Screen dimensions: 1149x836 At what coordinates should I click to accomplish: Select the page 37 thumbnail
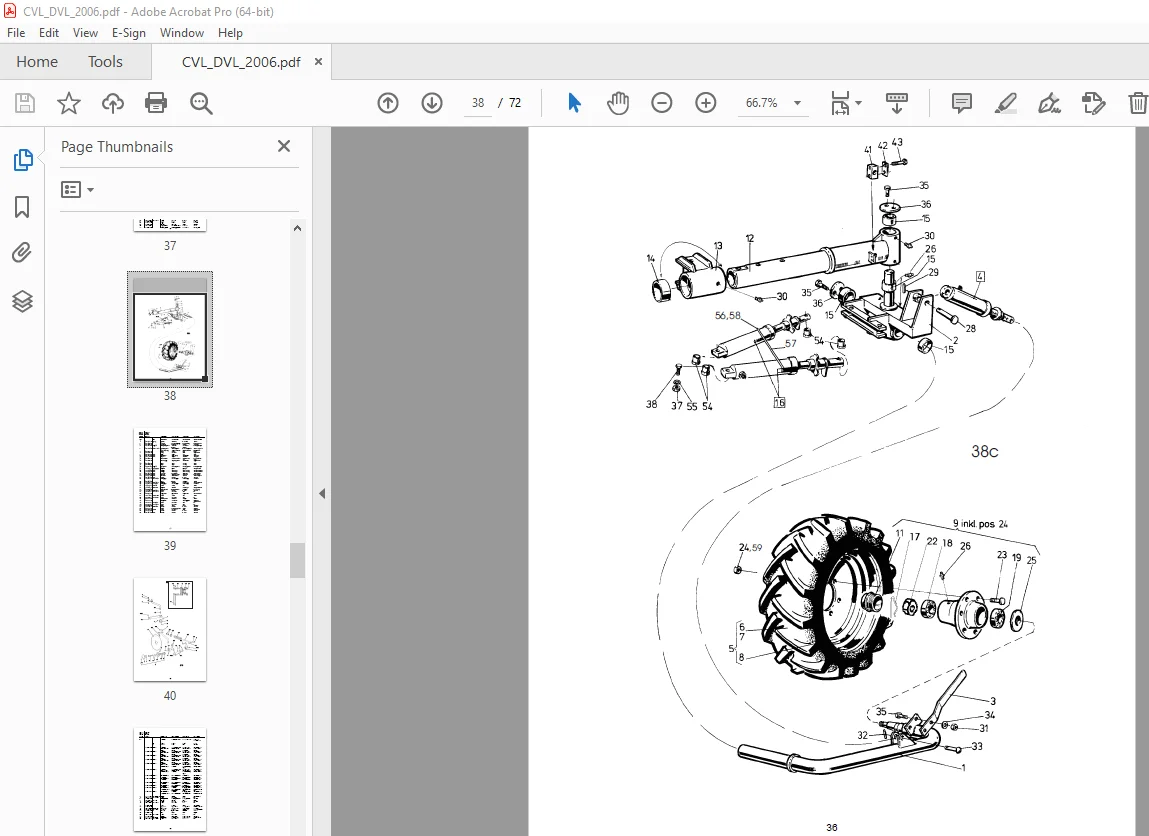click(170, 225)
